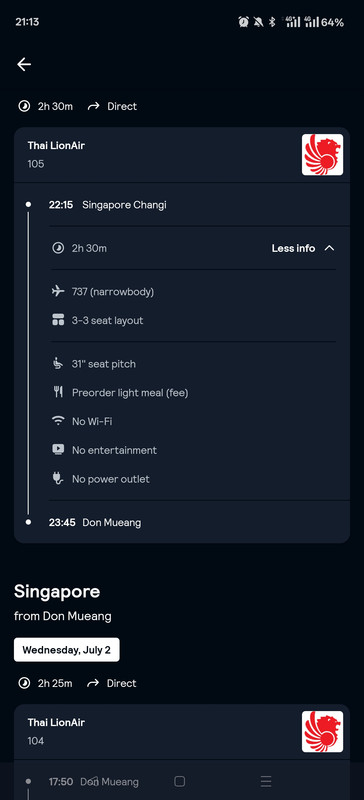Image resolution: width=364 pixels, height=800 pixels.
Task: Tap the Less info label
Action: 293,248
